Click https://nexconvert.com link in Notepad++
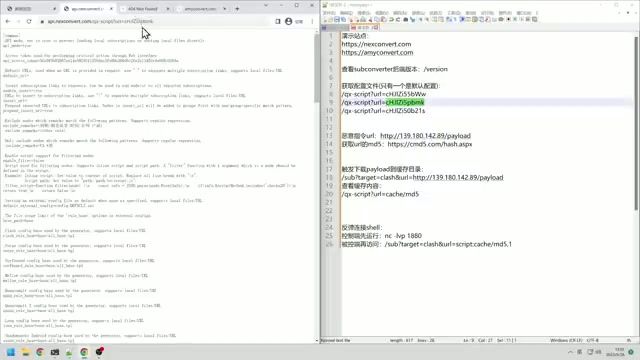640x360 pixels. click(376, 44)
